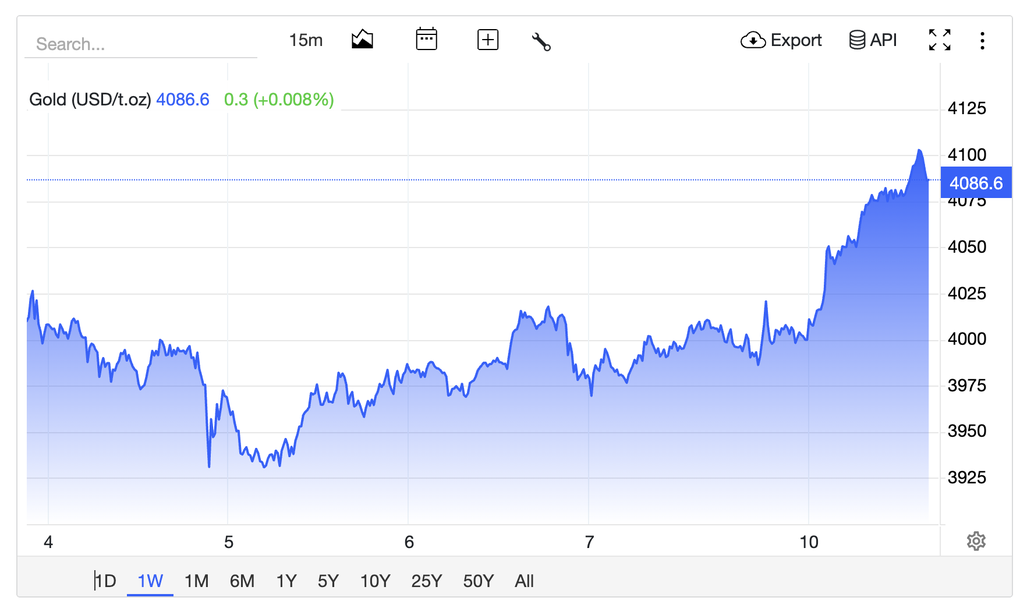Open the calendar date range icon
The image size is (1020, 615).
tap(426, 39)
